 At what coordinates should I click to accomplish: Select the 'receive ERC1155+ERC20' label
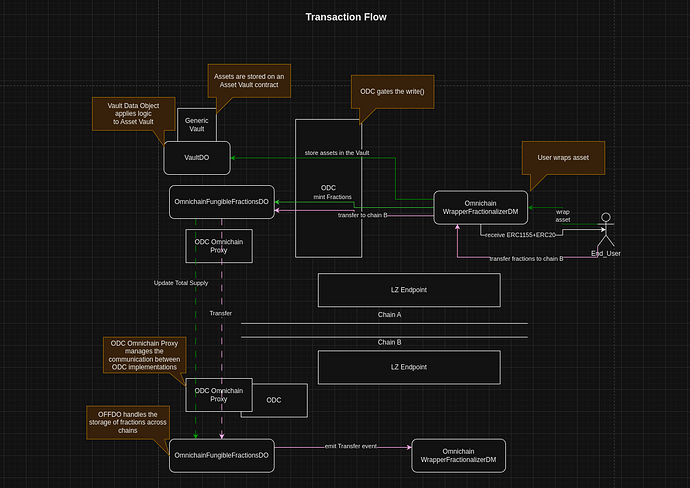coord(520,235)
